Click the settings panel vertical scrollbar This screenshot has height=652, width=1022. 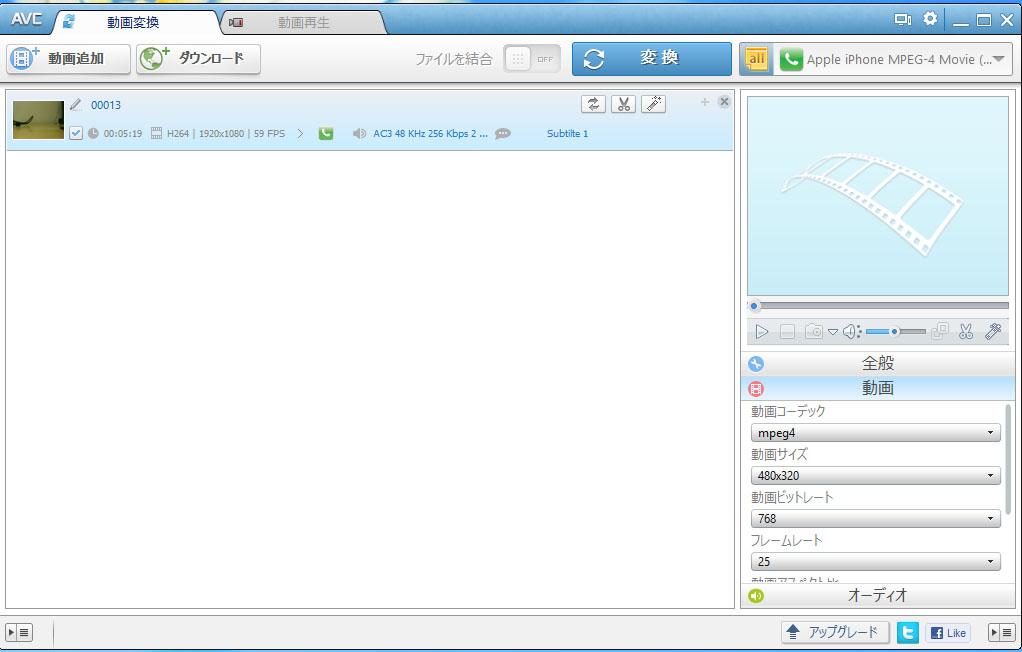(x=1009, y=458)
